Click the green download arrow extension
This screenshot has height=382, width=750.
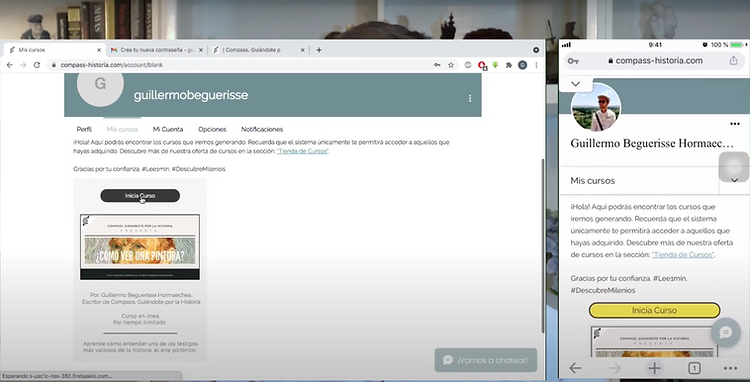496,65
